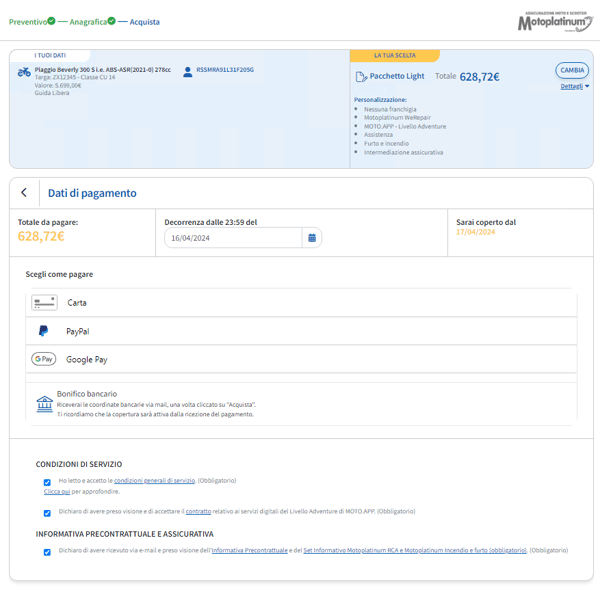Open the Clicca qui link
This screenshot has height=590, width=600.
[57, 491]
